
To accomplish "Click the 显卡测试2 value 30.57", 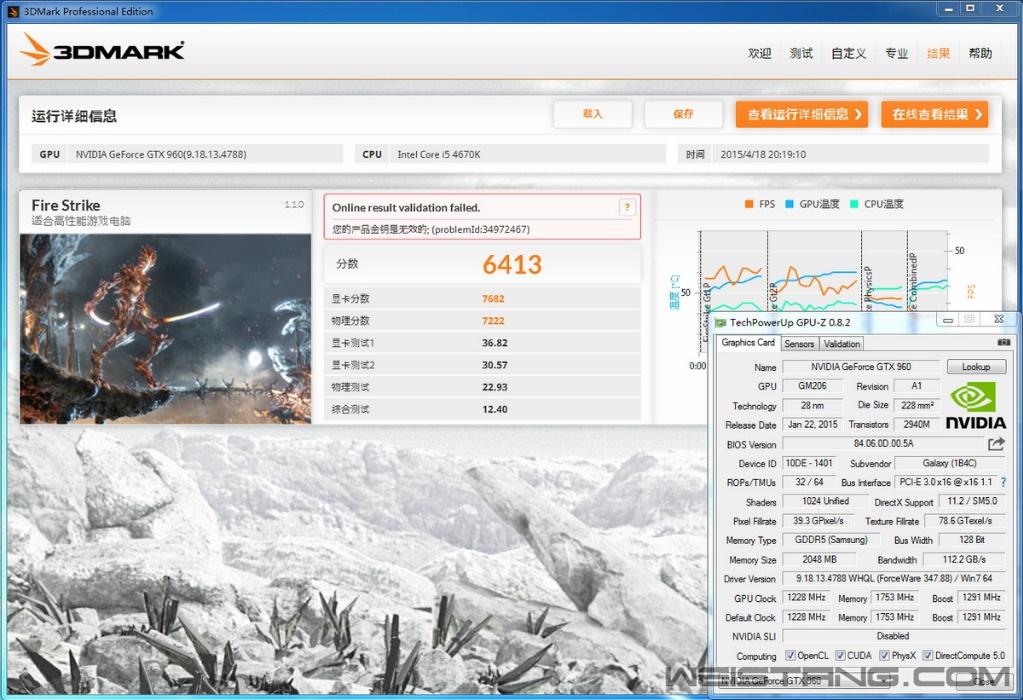I will [x=495, y=365].
